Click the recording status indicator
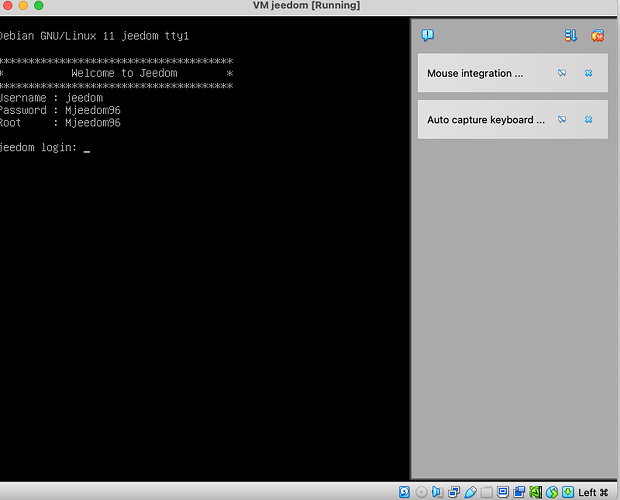This screenshot has width=620, height=500. tap(519, 492)
